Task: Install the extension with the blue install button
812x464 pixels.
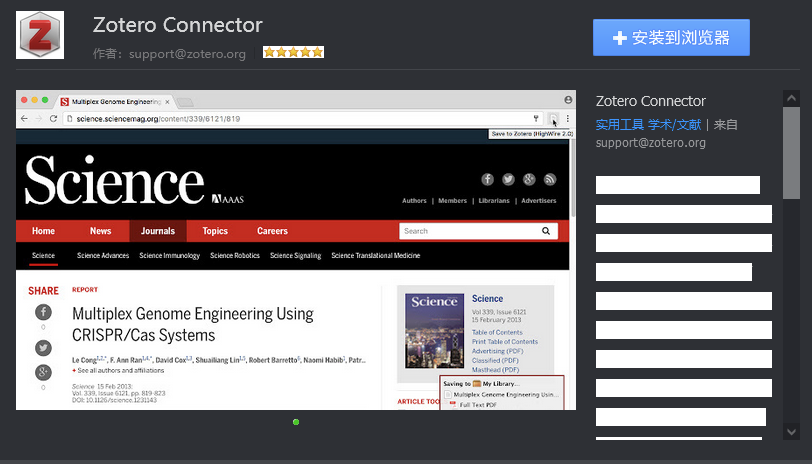Action: [x=671, y=37]
